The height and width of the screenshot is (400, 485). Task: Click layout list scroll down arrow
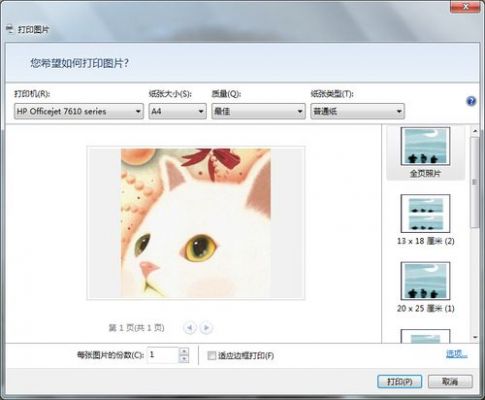[475, 338]
